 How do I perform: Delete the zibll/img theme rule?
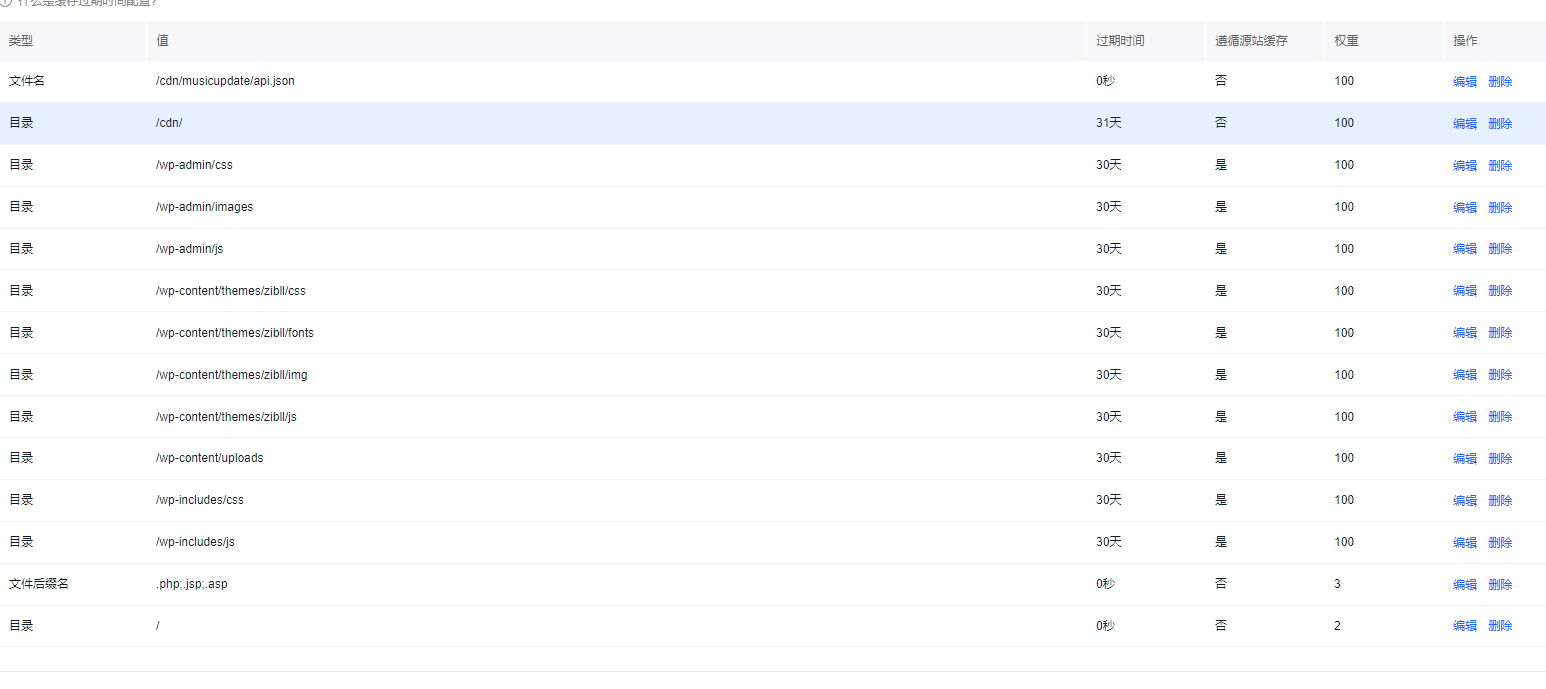point(1500,375)
